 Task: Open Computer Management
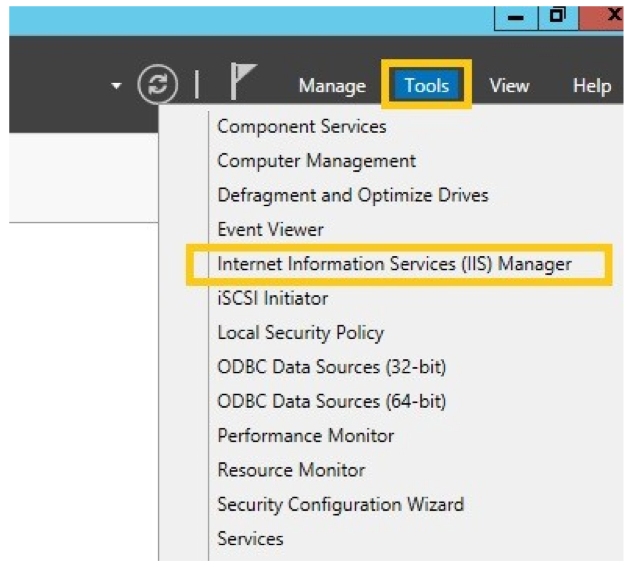[x=316, y=160]
